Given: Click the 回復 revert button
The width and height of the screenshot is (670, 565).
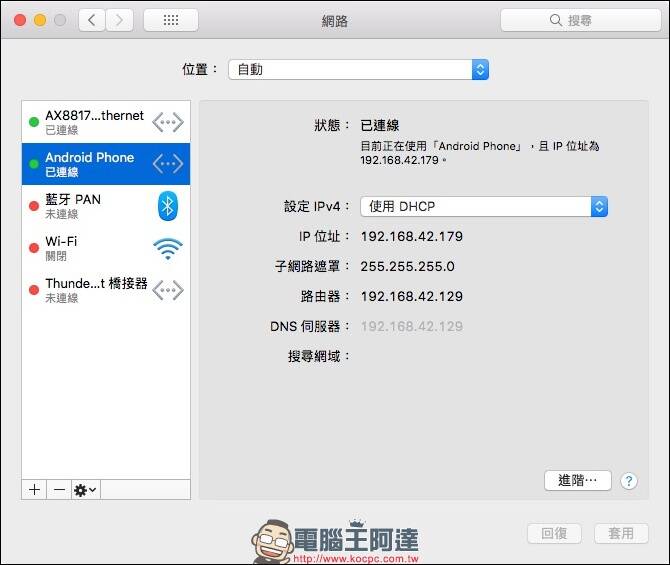Looking at the screenshot, I should (554, 533).
